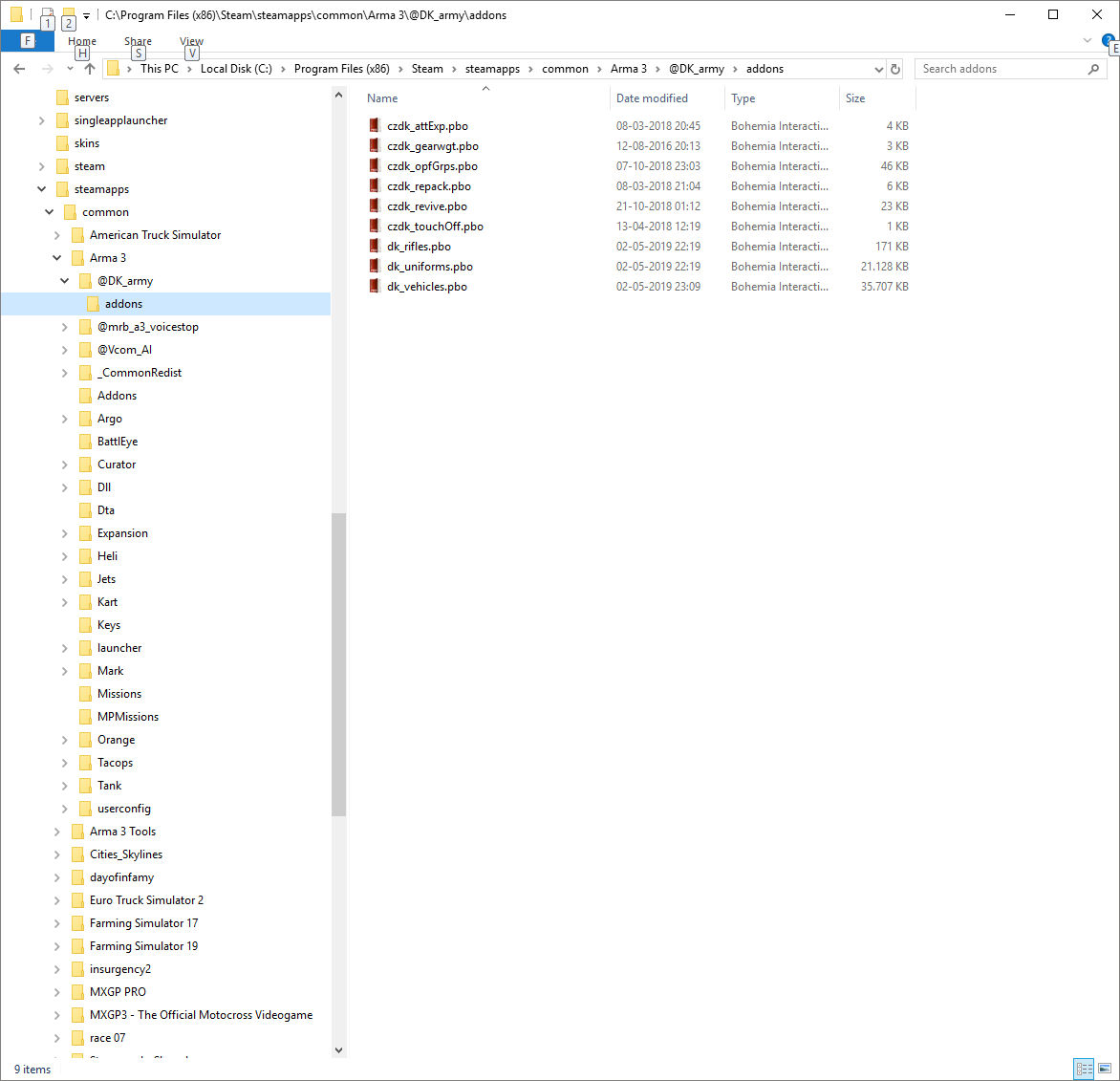Click the @DK_army folder icon in tree
1120x1081 pixels.
tap(85, 281)
